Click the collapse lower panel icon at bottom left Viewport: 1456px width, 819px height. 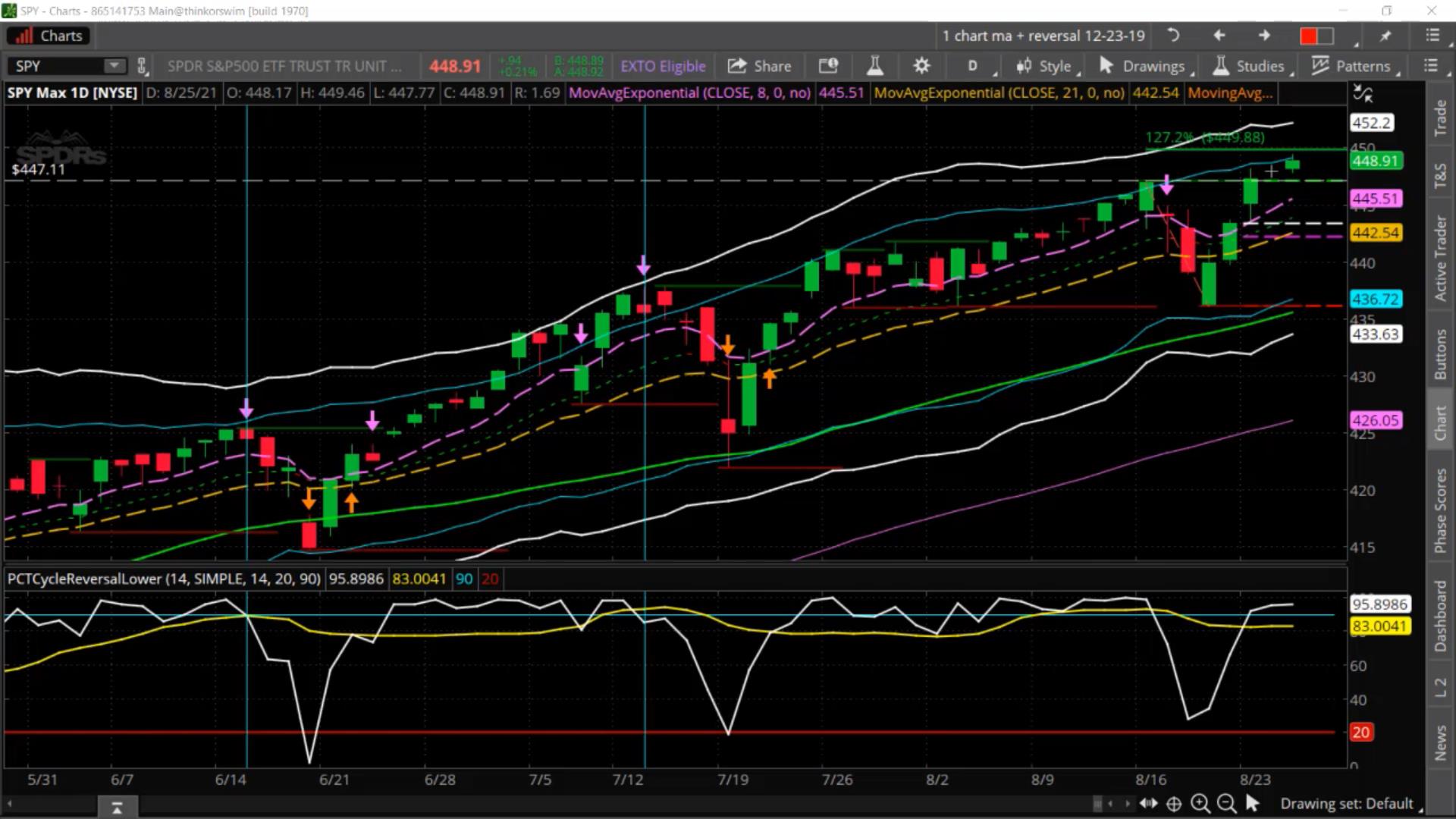point(117,808)
